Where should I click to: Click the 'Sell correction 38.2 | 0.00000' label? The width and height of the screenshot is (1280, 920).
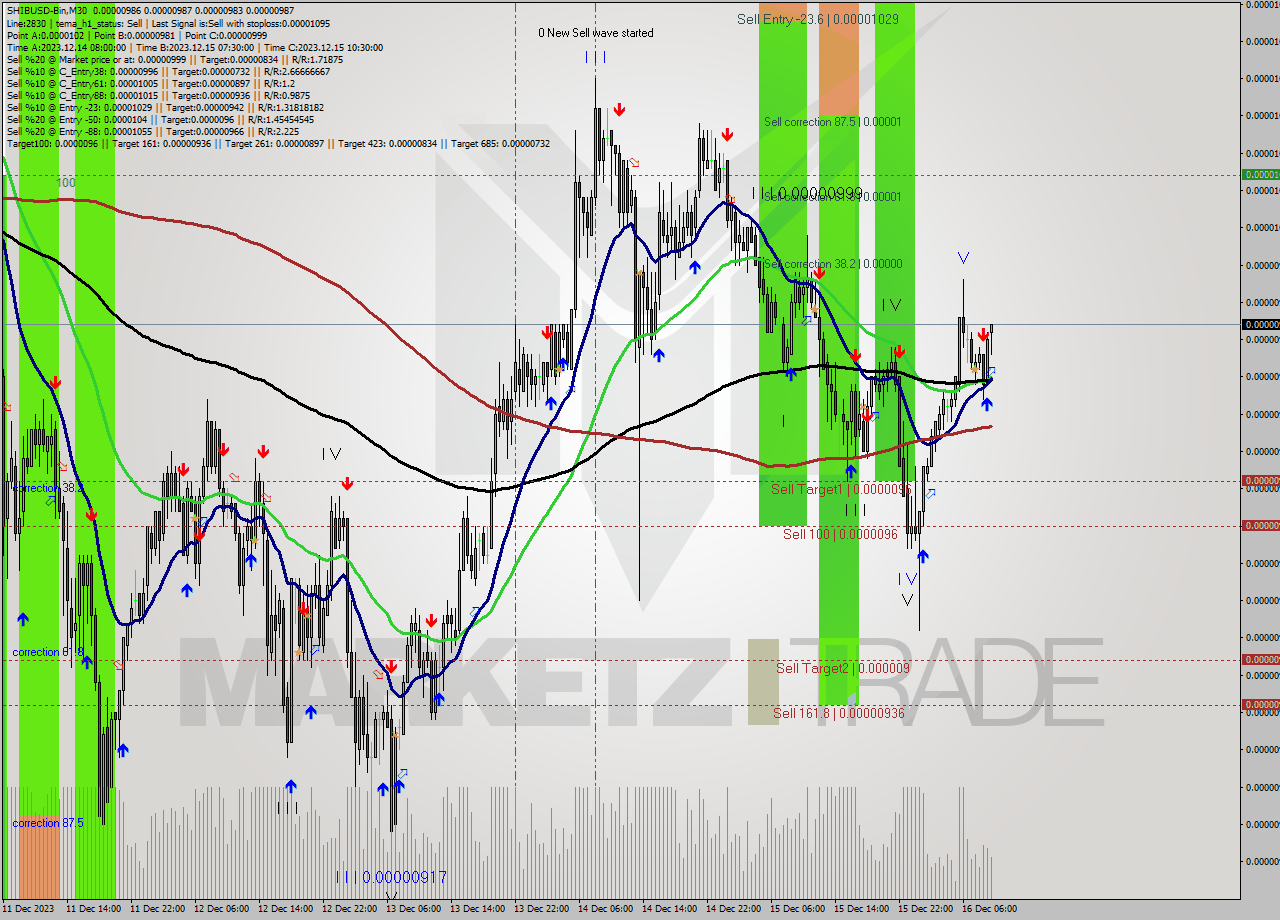point(832,264)
